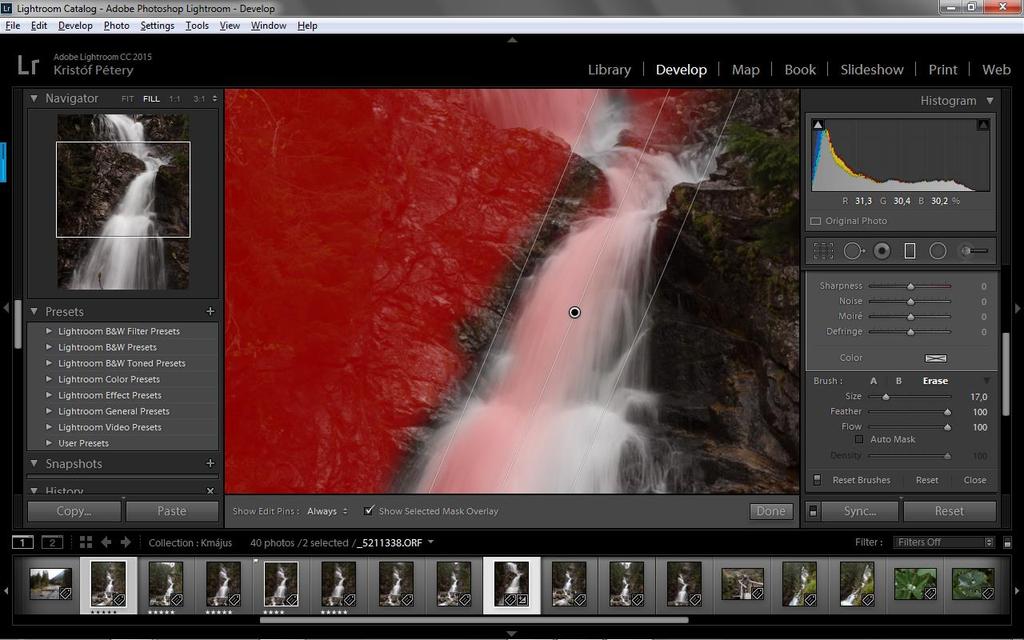Screen dimensions: 1024x640
Task: Open the Settings menu
Action: point(157,25)
